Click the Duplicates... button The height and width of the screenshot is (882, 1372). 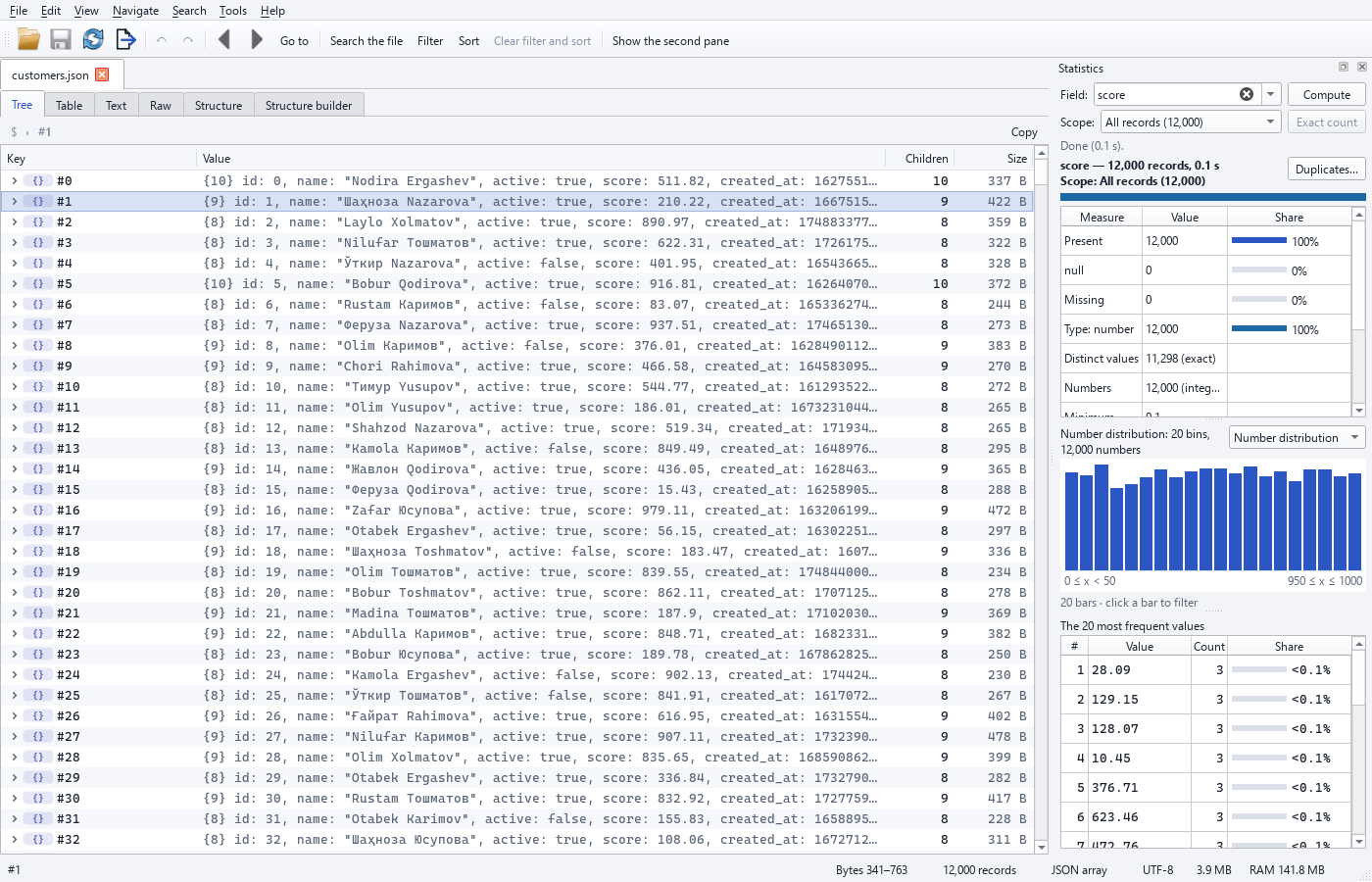pyautogui.click(x=1327, y=169)
